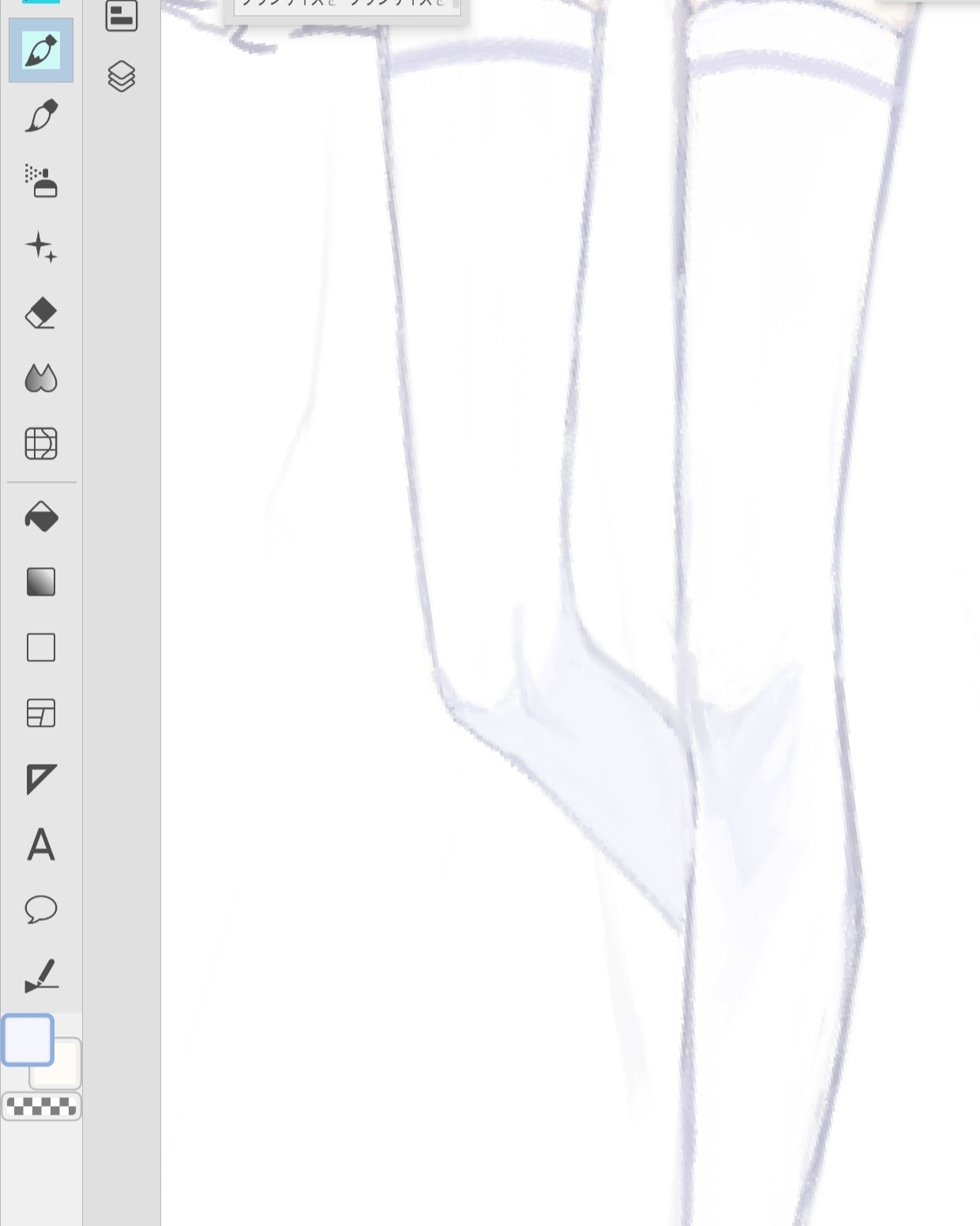The width and height of the screenshot is (980, 1226).
Task: Open the Liquify mesh tool
Action: [x=41, y=443]
